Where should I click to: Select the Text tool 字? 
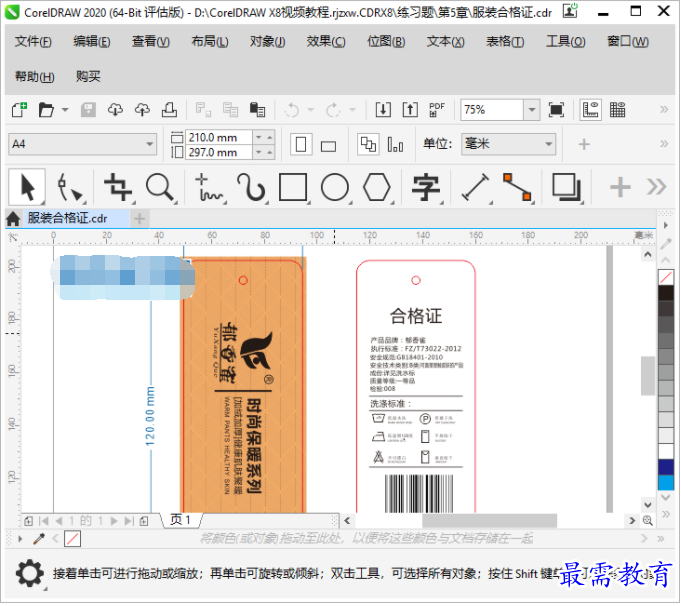coord(426,188)
